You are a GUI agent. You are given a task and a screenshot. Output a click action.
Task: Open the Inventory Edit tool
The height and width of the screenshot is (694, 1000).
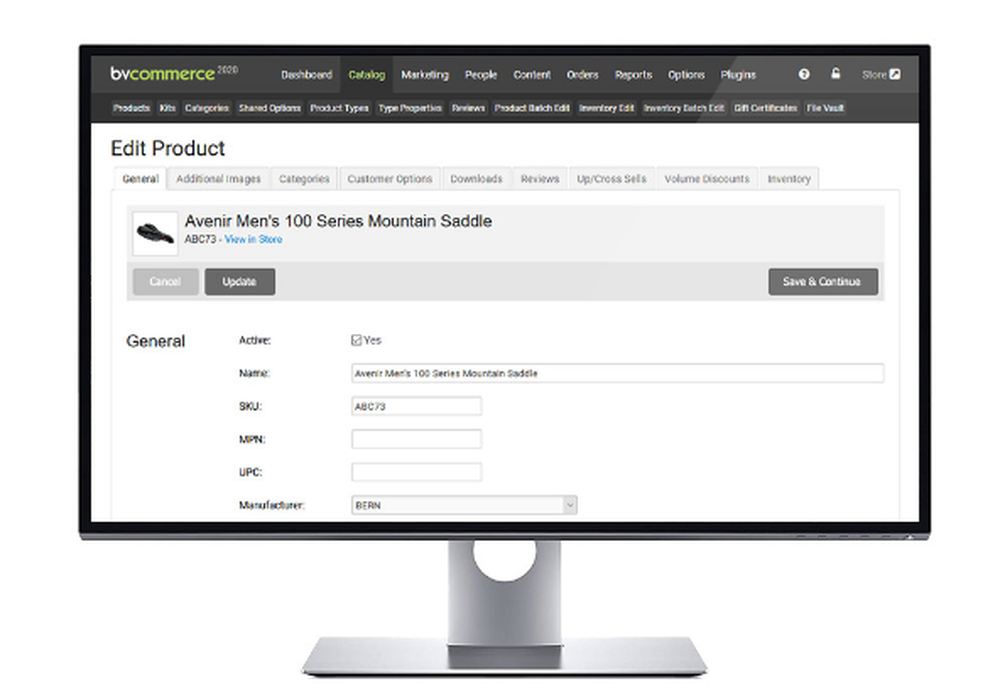pyautogui.click(x=607, y=108)
